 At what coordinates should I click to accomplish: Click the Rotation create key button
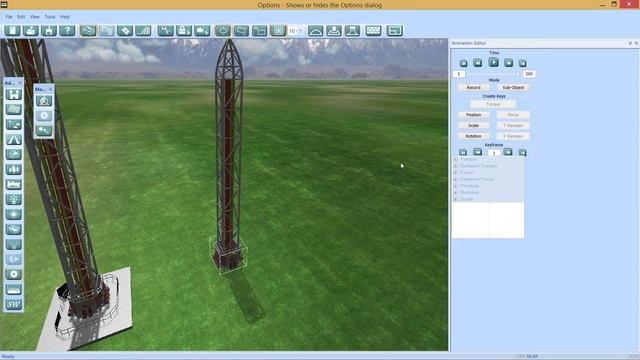[473, 136]
